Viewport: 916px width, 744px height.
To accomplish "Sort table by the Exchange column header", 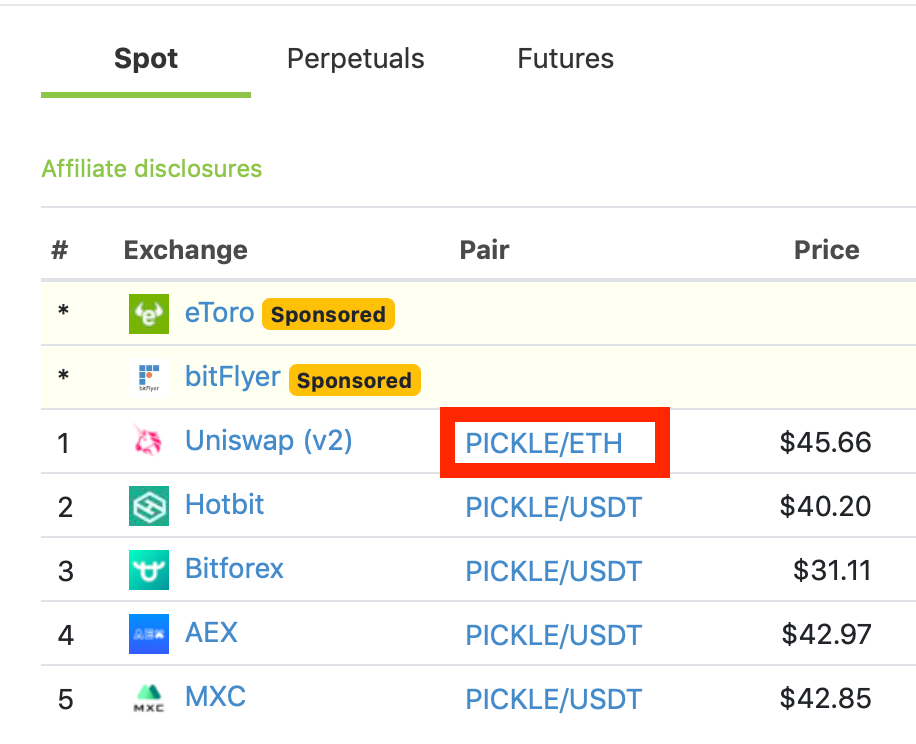I will (x=186, y=250).
